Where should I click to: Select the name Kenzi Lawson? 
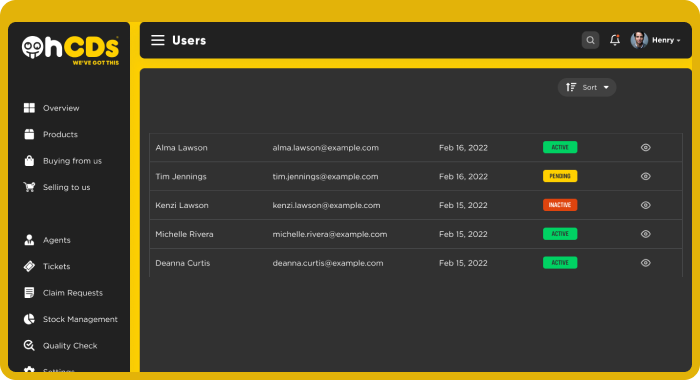(x=182, y=205)
